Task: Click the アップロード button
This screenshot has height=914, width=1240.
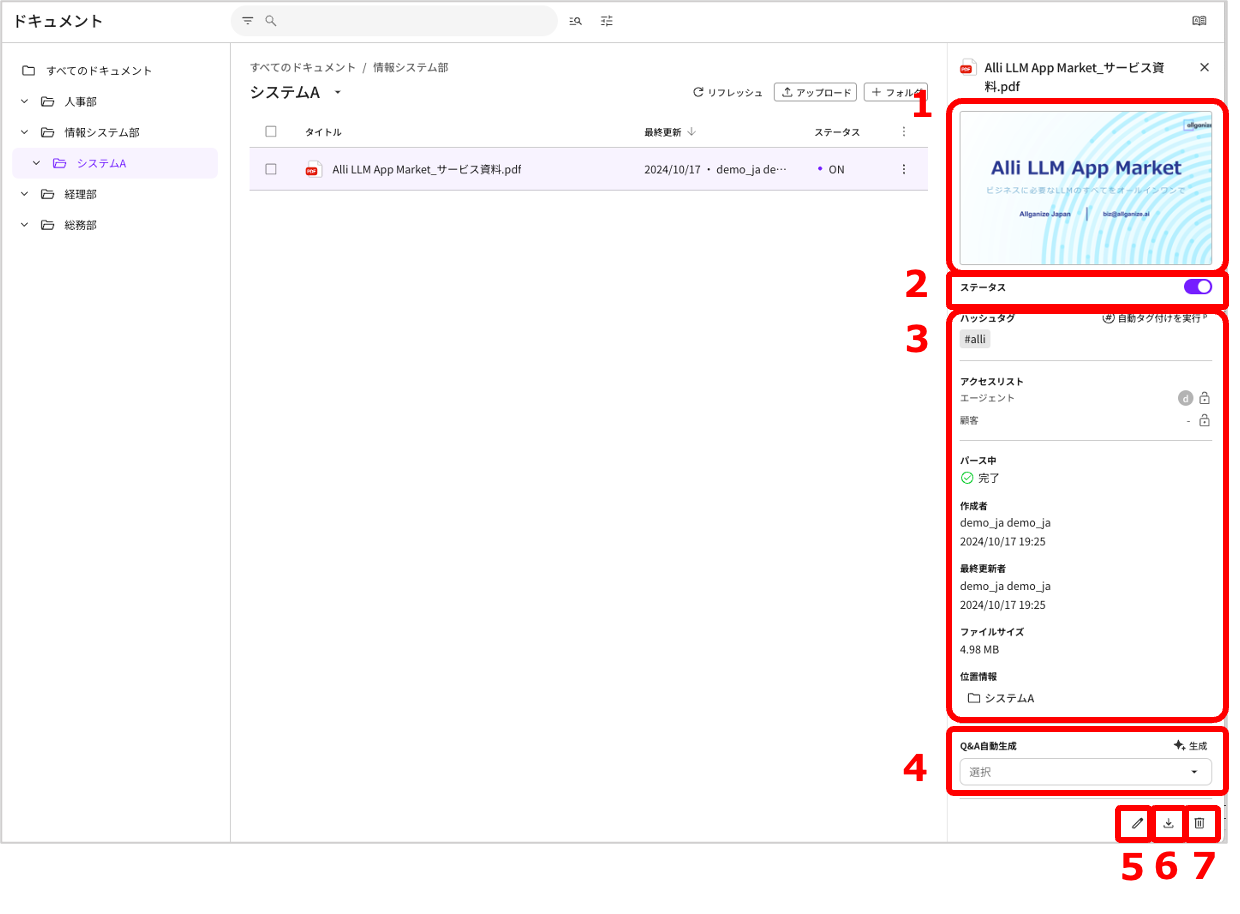Action: 815,93
